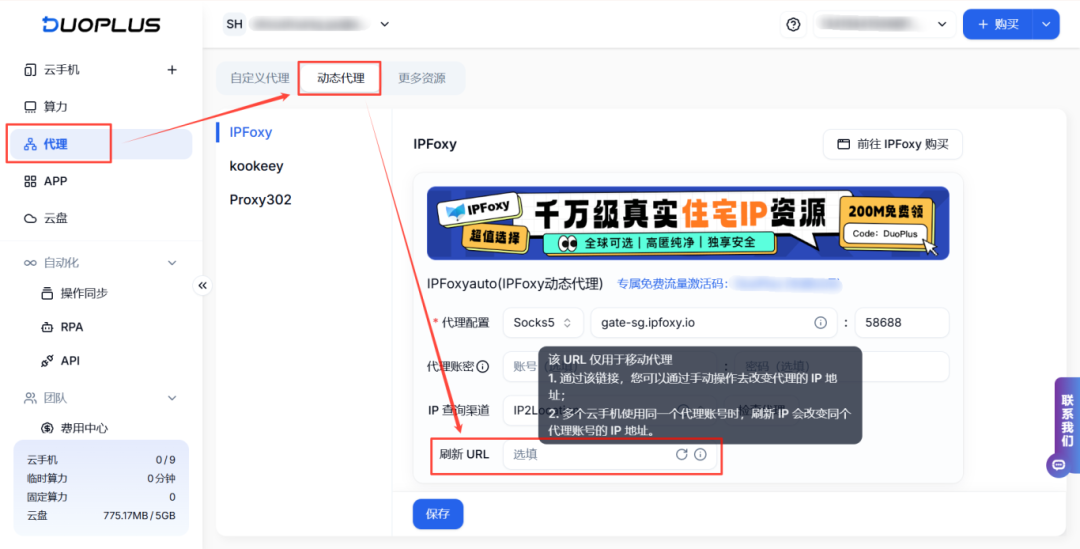Select the 代理 proxy sidebar item
The image size is (1080, 549).
coord(101,144)
